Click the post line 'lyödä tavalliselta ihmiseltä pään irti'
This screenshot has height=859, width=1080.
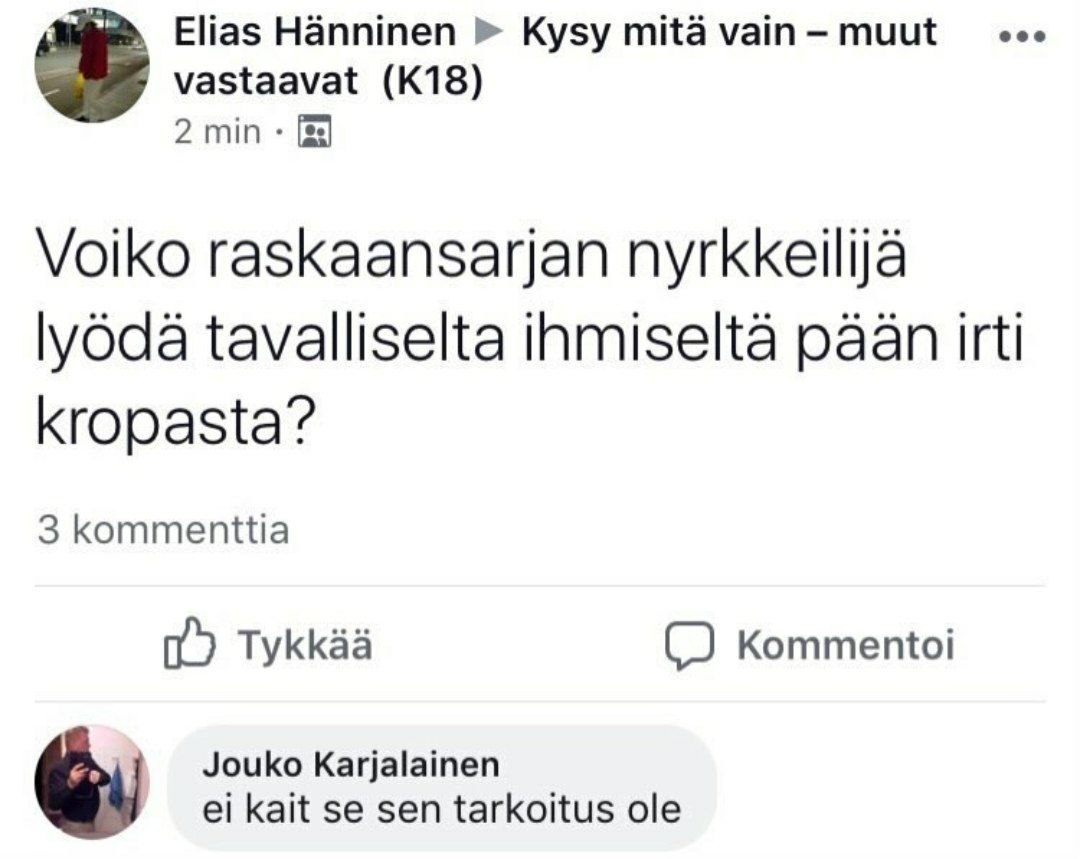pyautogui.click(x=530, y=342)
